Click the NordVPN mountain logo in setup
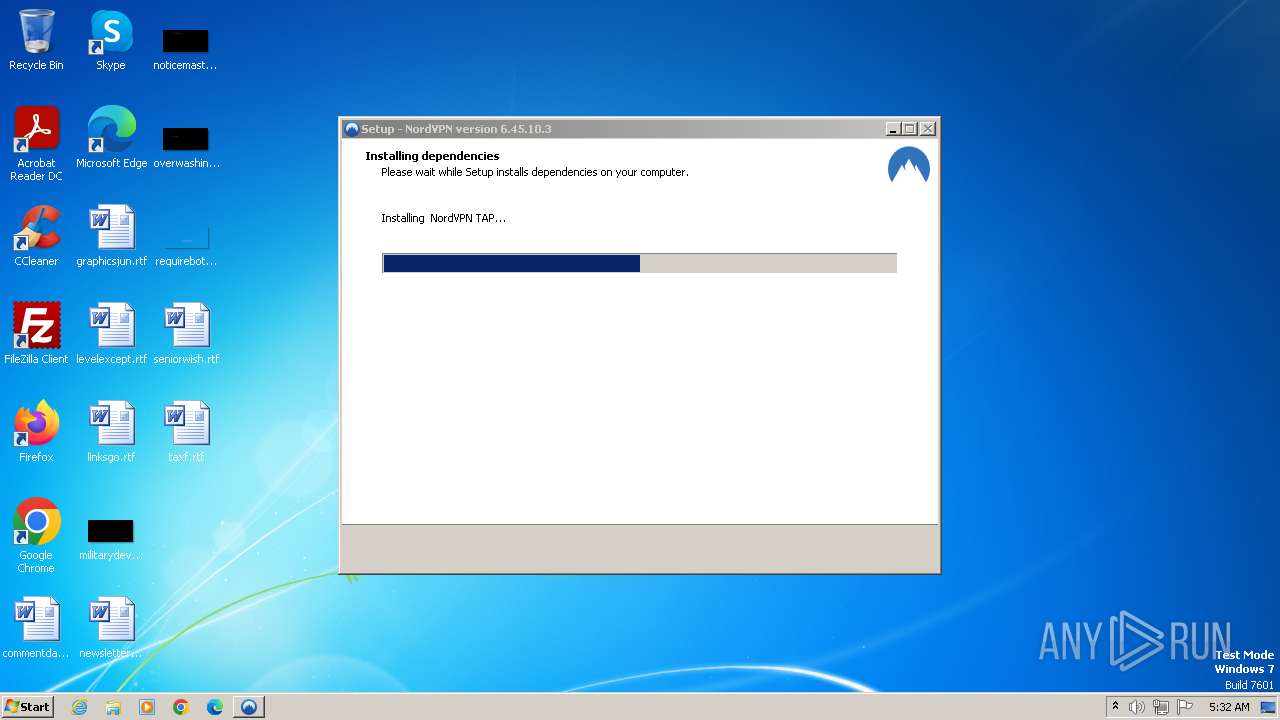The image size is (1280, 720). (909, 166)
